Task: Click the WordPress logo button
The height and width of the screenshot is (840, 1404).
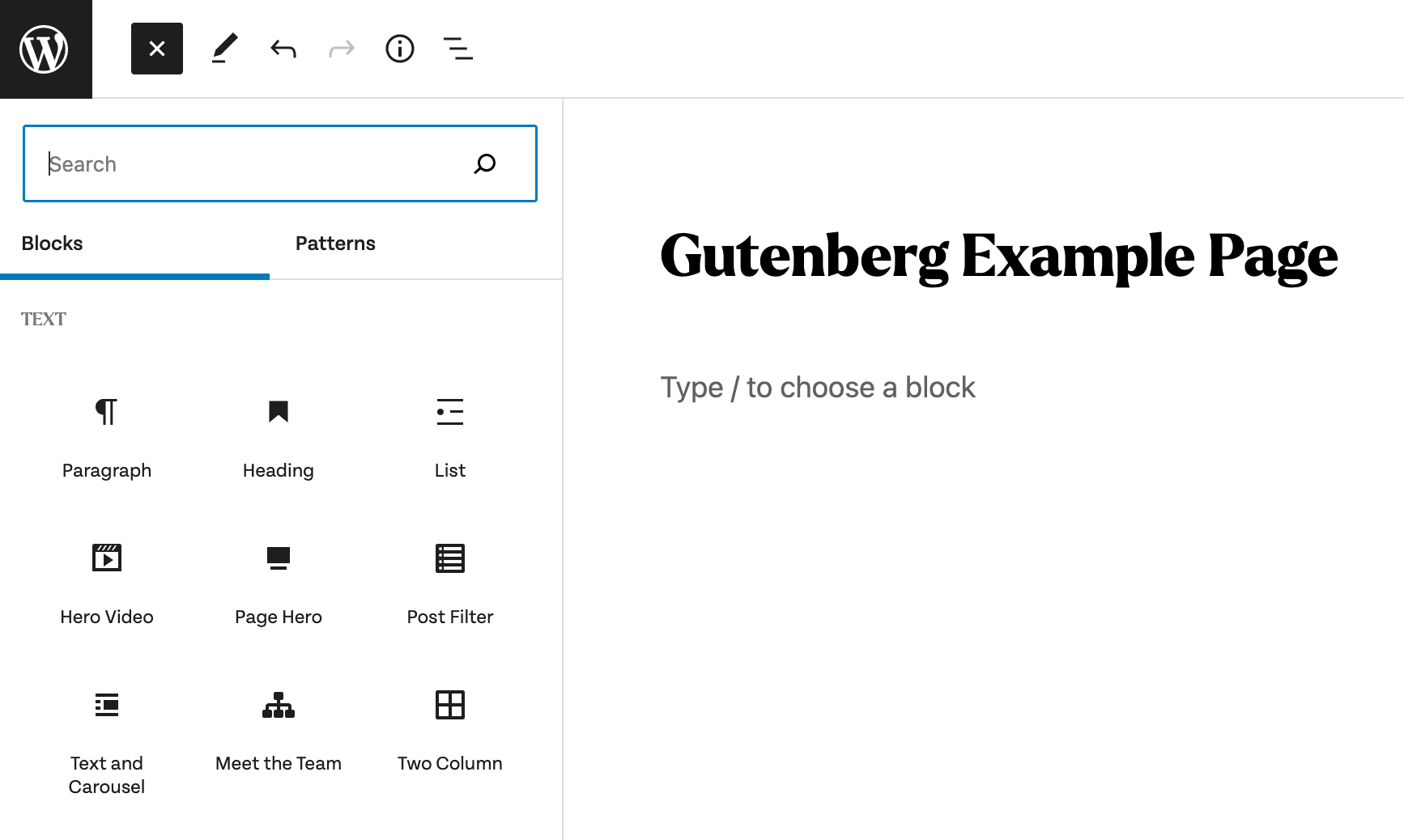Action: pos(45,49)
